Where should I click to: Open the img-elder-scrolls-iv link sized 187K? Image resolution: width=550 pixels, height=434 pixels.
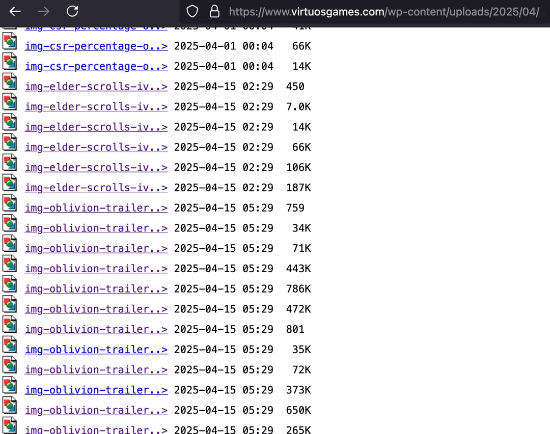coord(96,188)
